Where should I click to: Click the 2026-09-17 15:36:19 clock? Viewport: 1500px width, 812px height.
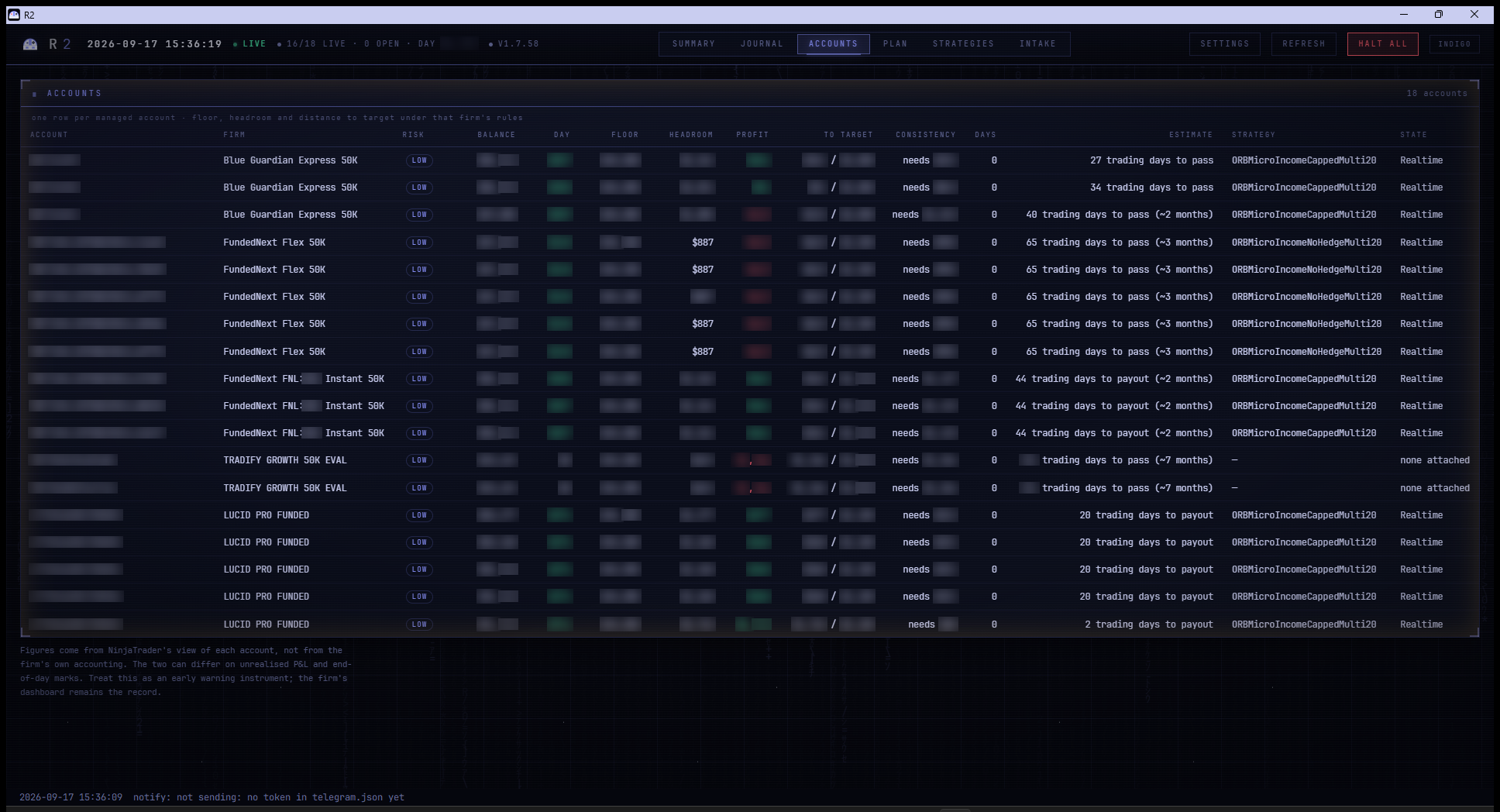pos(155,44)
